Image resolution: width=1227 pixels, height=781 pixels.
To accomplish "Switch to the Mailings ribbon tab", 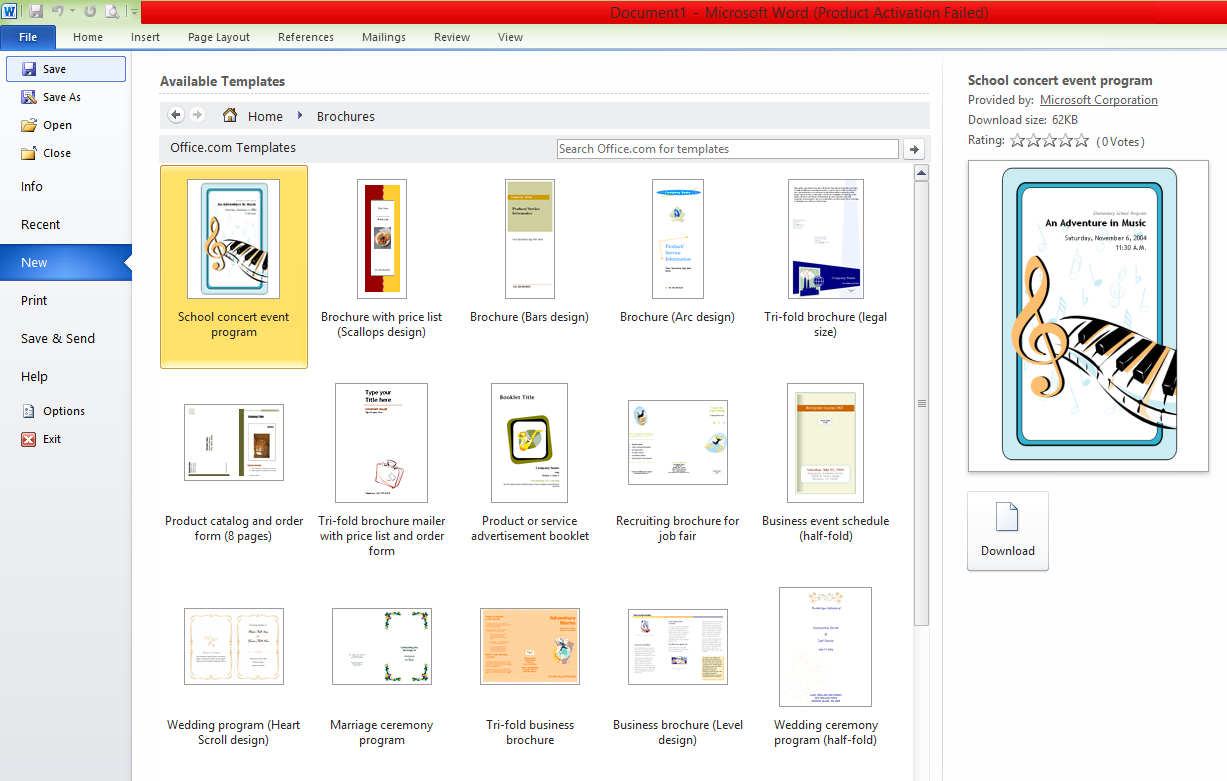I will pos(383,37).
